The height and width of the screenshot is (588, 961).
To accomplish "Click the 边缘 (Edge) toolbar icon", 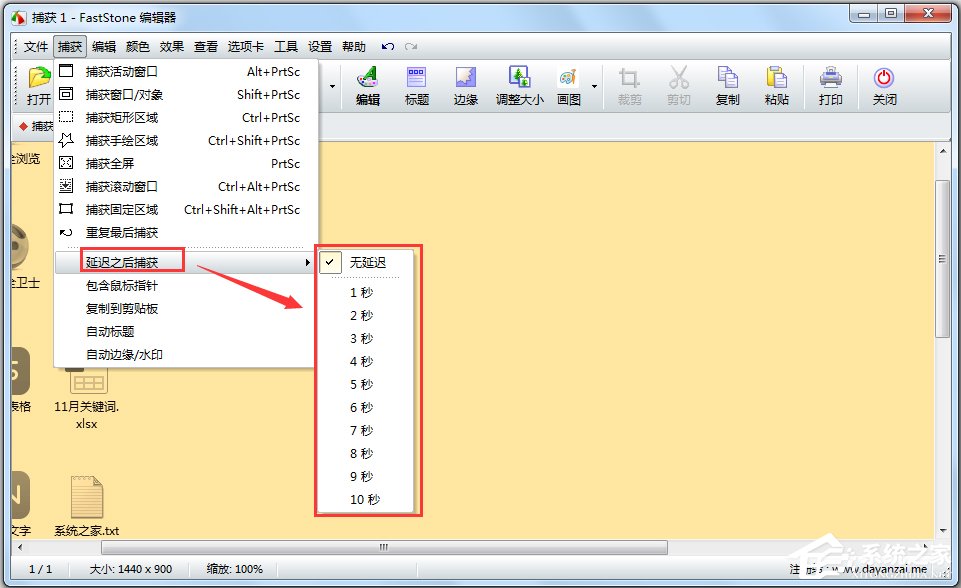I will click(466, 85).
